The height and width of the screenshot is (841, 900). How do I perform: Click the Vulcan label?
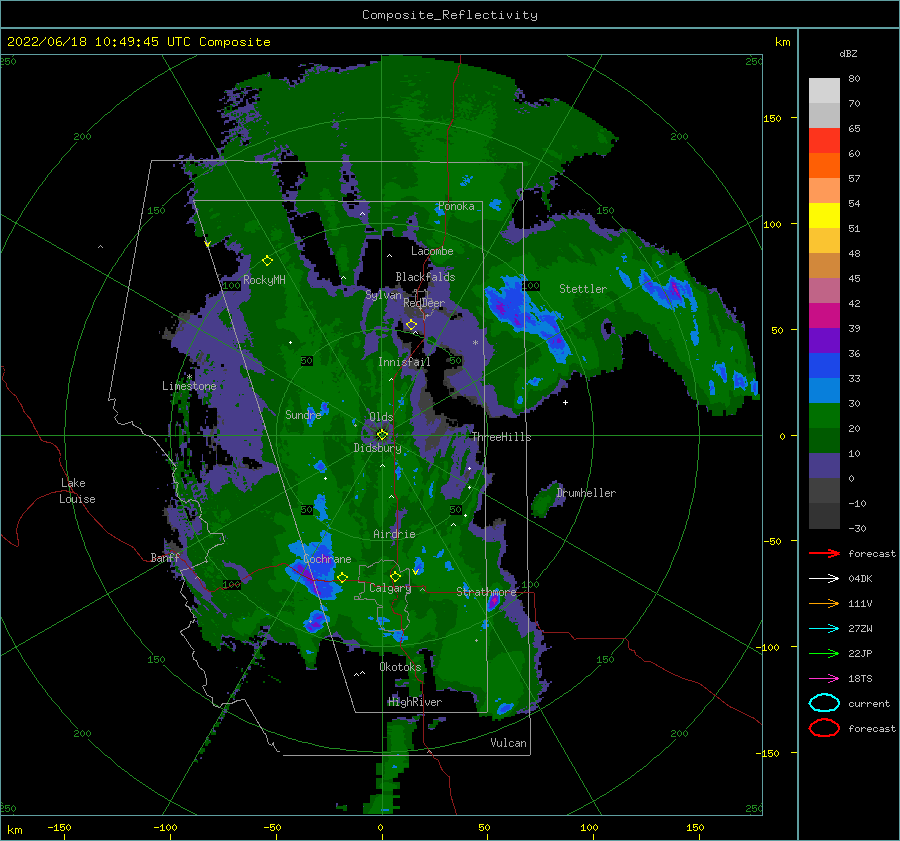point(508,743)
